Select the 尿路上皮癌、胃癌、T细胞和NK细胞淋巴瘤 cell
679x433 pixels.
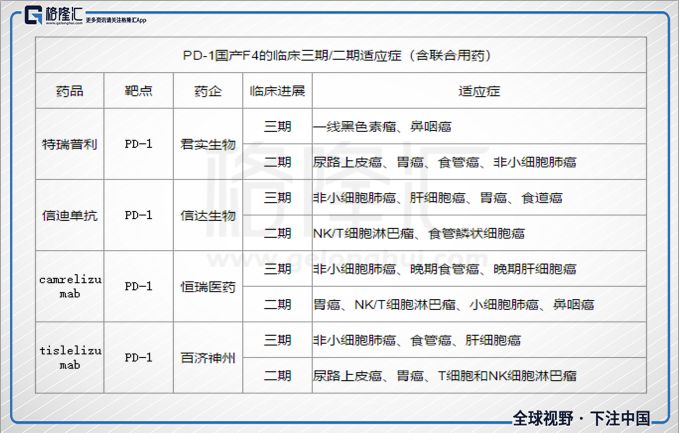click(x=479, y=375)
